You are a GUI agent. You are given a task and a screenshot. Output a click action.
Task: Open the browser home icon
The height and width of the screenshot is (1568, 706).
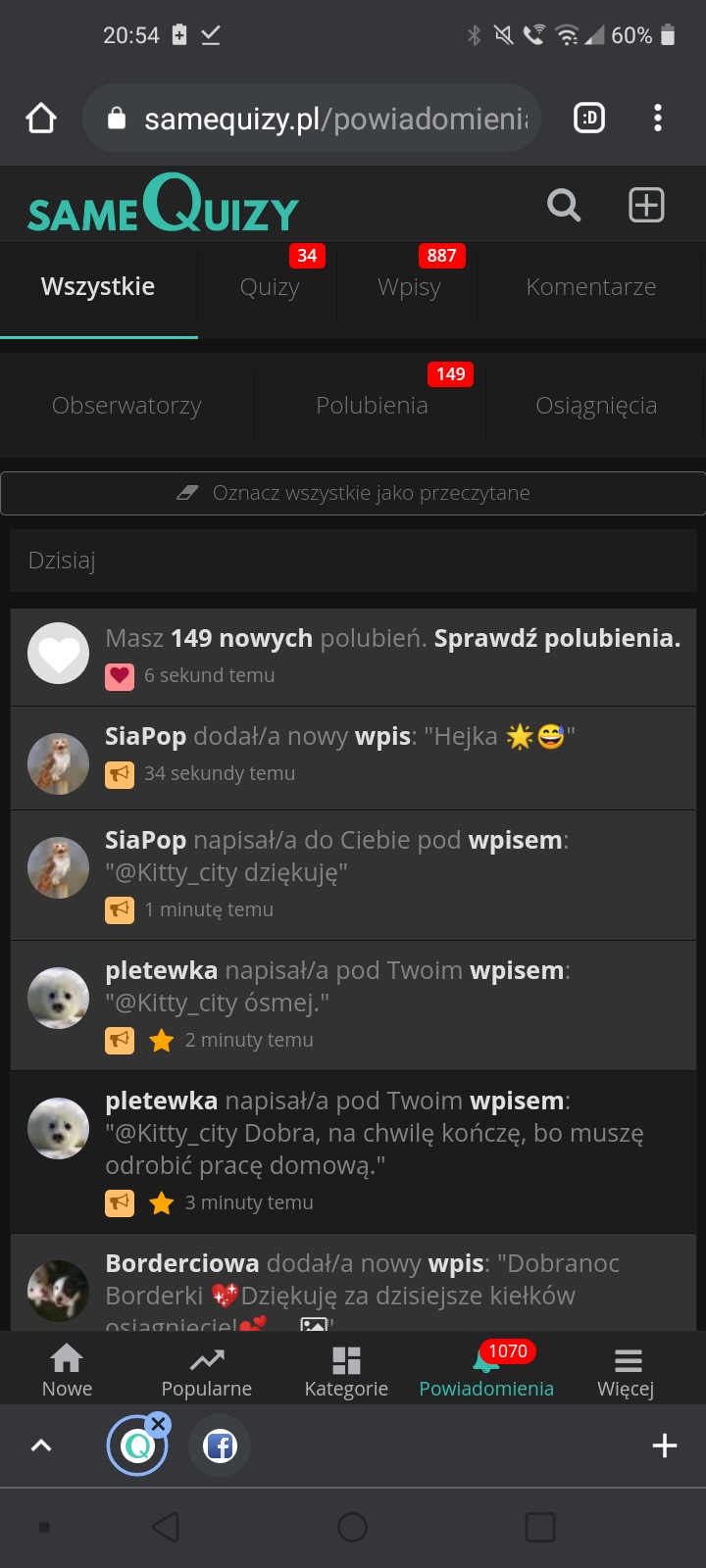pos(41,119)
